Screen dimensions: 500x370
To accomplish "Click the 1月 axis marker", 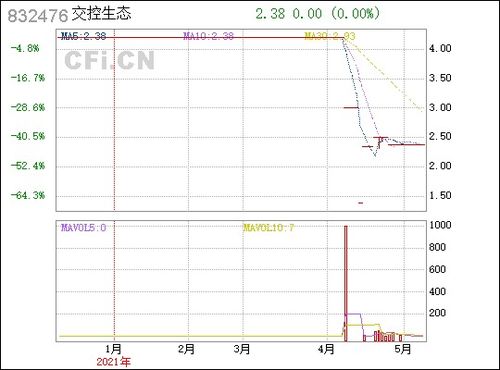I will (113, 349).
